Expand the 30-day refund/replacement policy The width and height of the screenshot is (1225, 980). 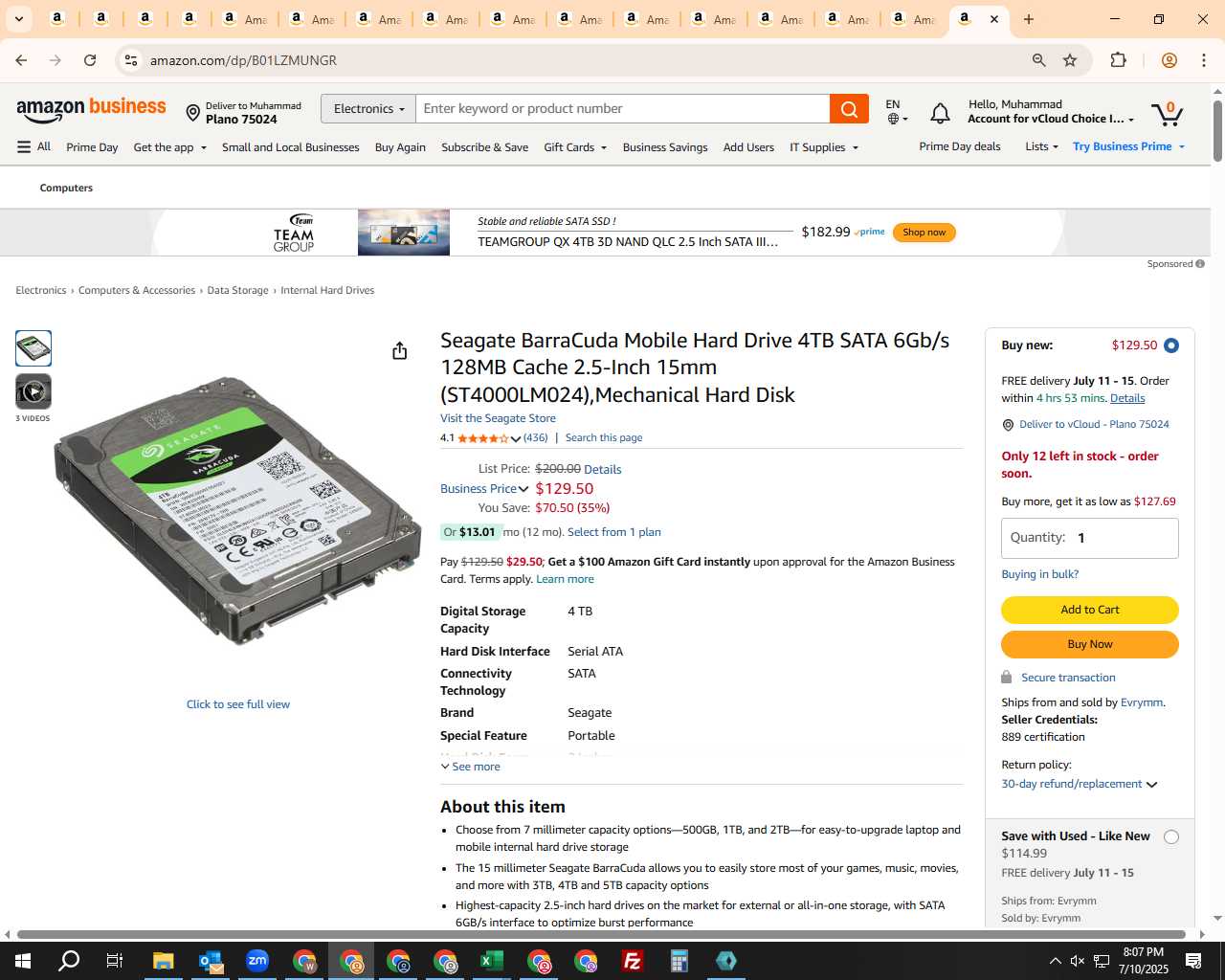click(1080, 784)
